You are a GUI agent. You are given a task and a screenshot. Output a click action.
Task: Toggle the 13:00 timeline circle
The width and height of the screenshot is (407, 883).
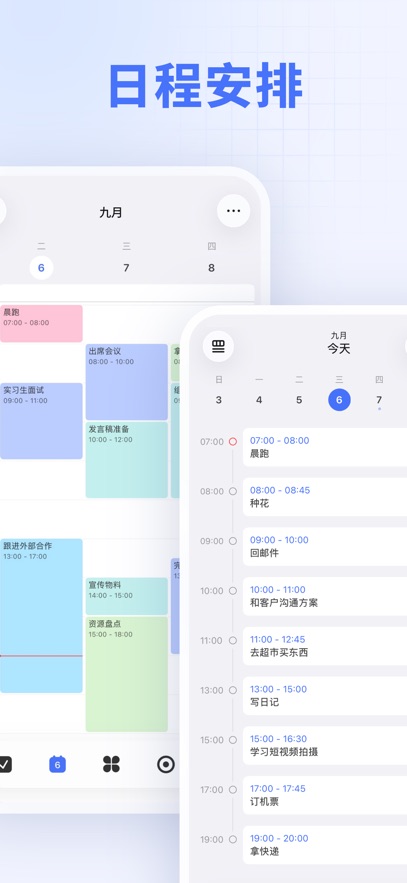pos(232,690)
